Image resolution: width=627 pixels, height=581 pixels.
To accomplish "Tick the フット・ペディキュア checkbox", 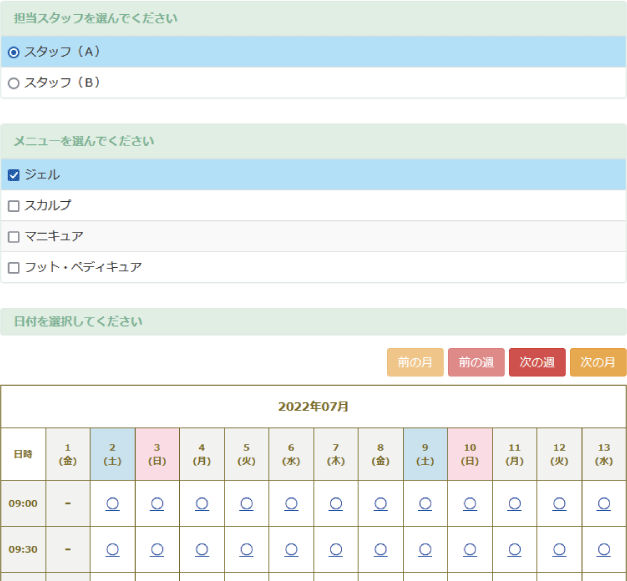I will pos(14,268).
